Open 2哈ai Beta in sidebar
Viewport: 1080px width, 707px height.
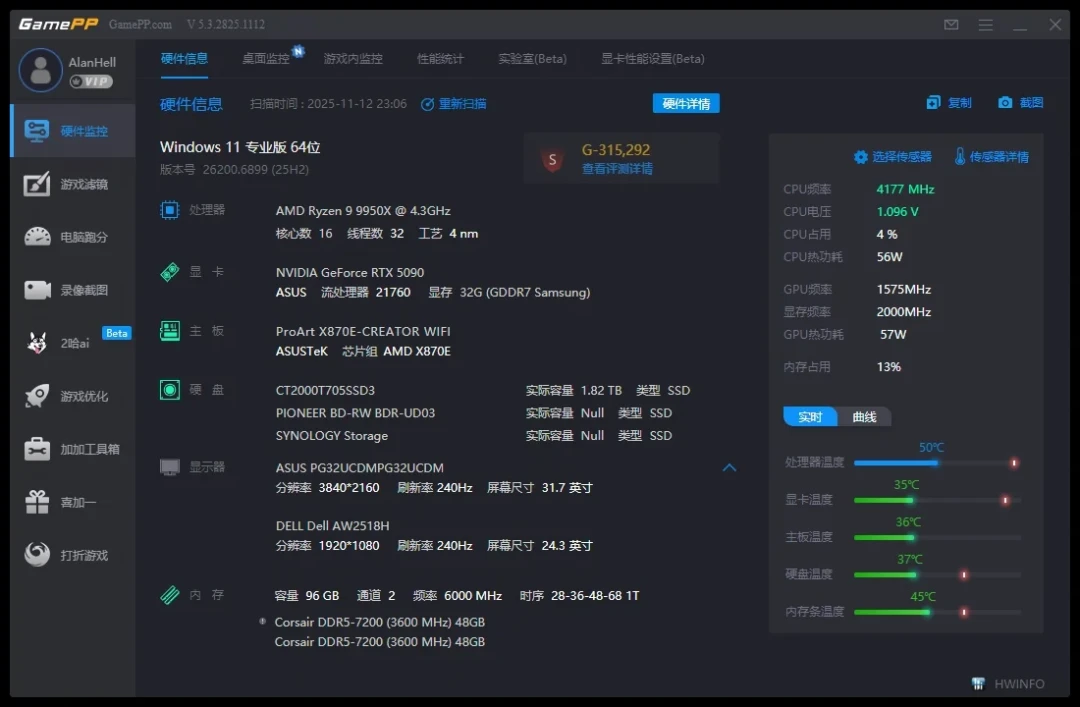click(73, 342)
